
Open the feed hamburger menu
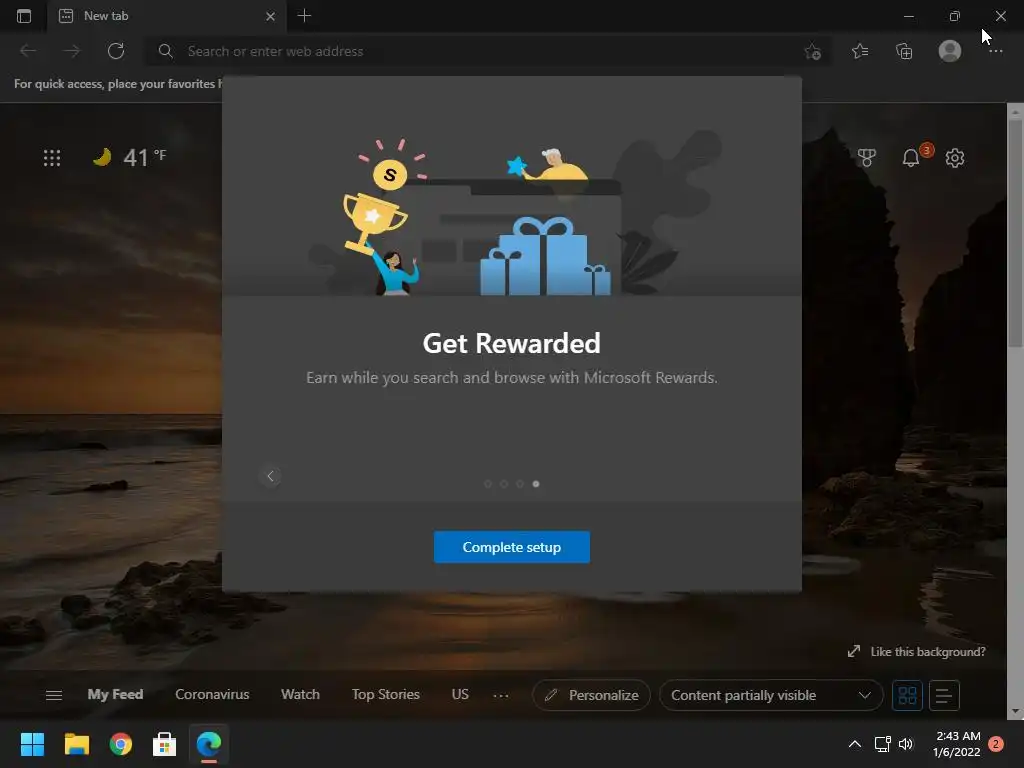pyautogui.click(x=54, y=696)
